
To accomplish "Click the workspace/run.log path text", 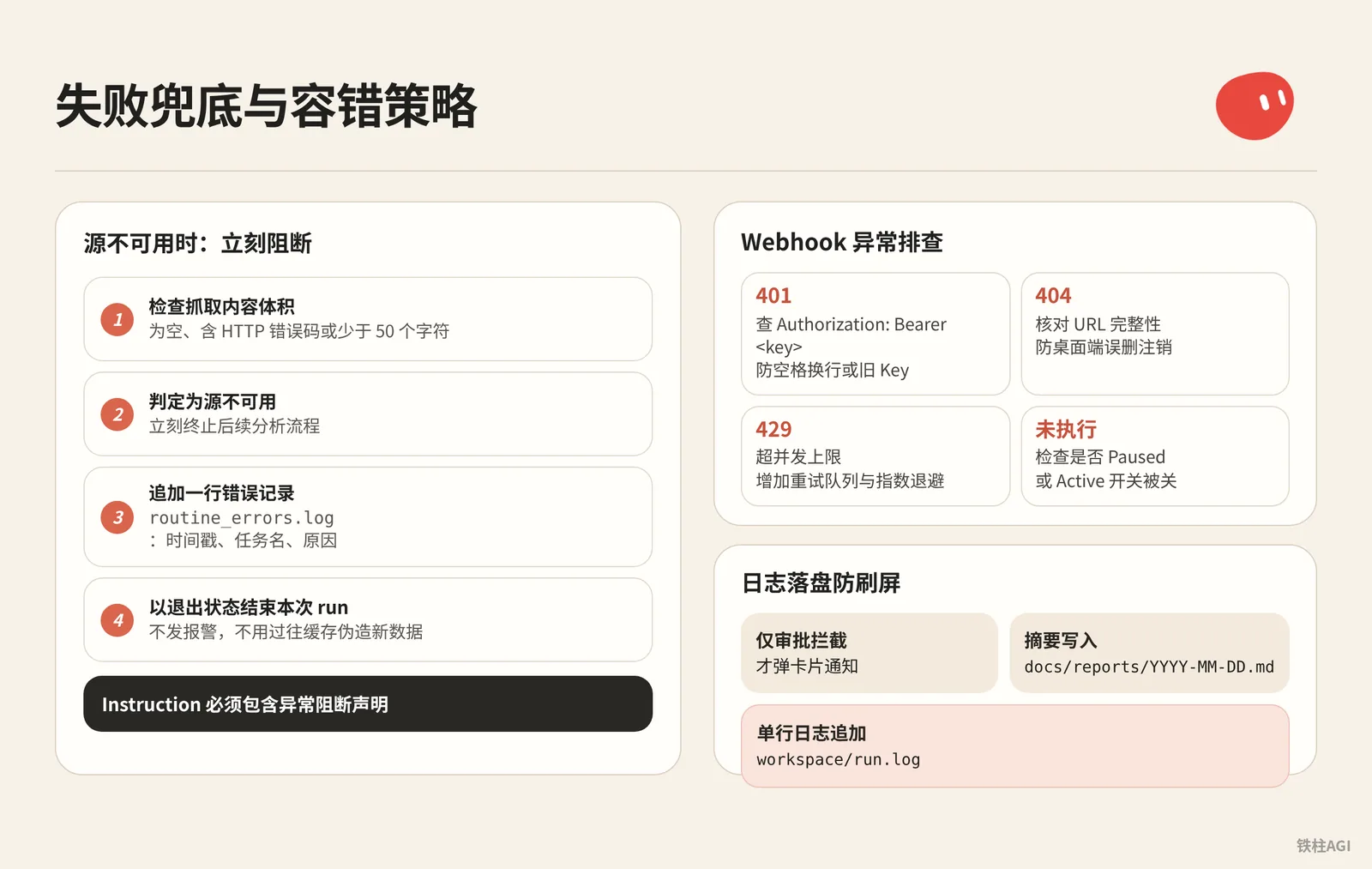I will point(838,760).
